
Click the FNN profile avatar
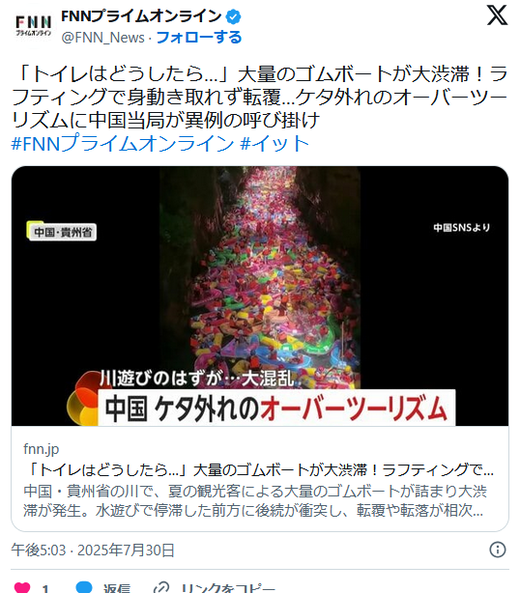(33, 26)
